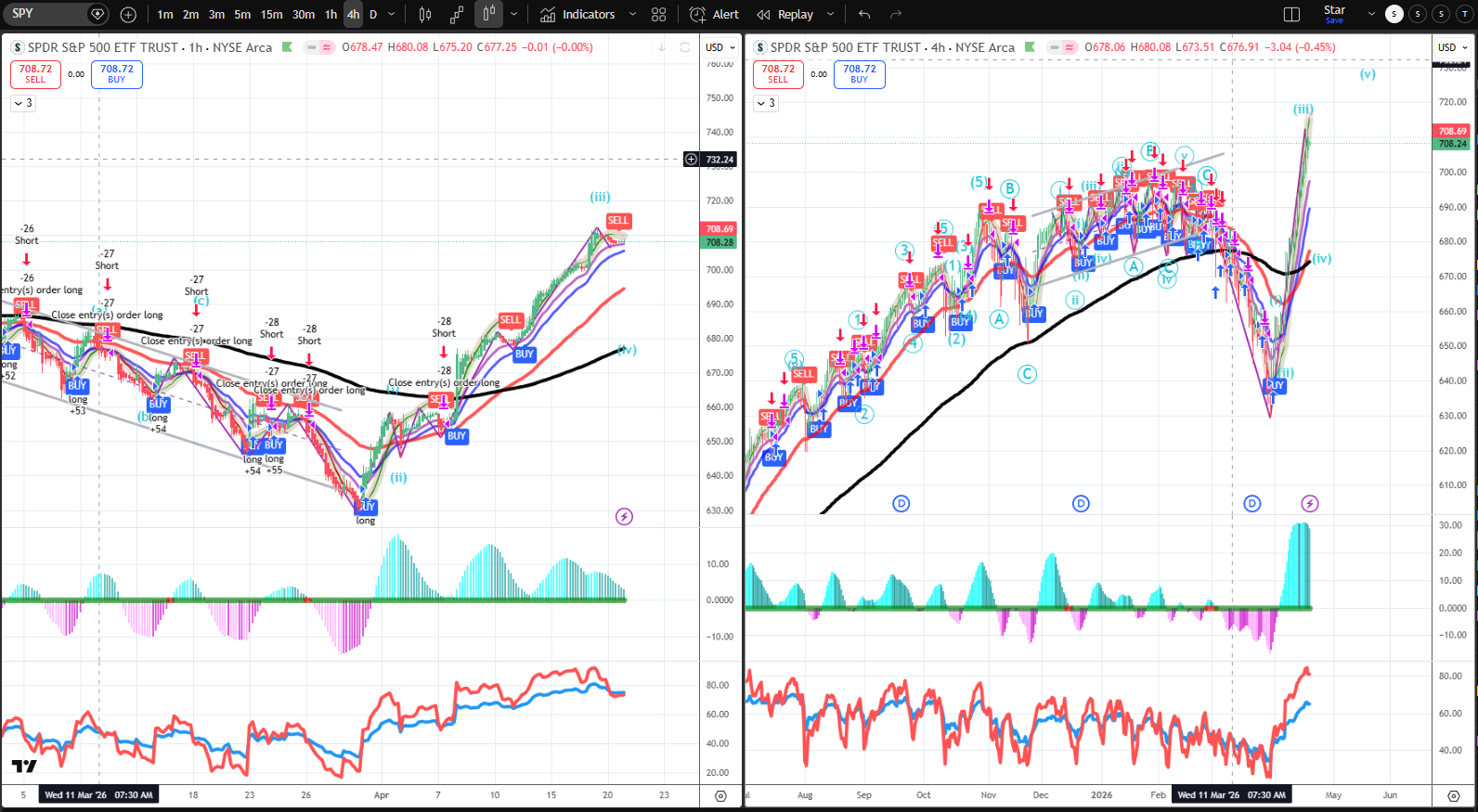Select the 30m interval
Viewport: 1478px width, 812px height.
pyautogui.click(x=304, y=15)
